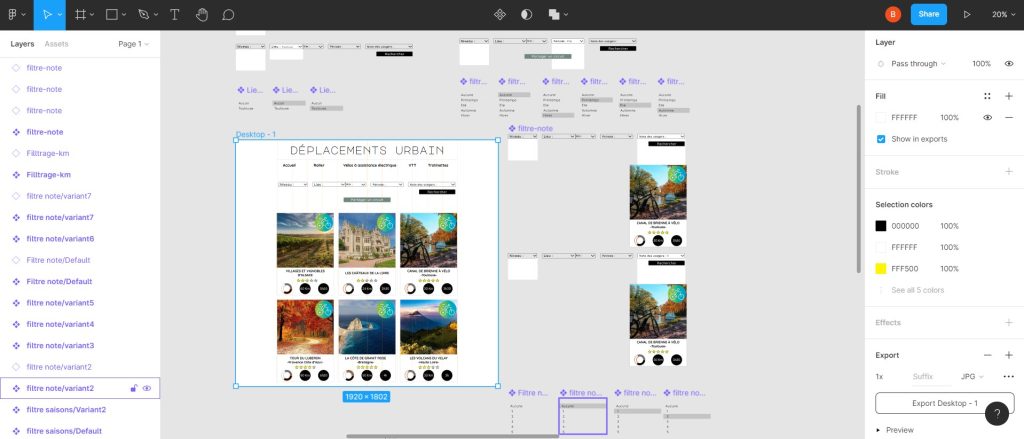Click the Create component icon

pyautogui.click(x=500, y=14)
